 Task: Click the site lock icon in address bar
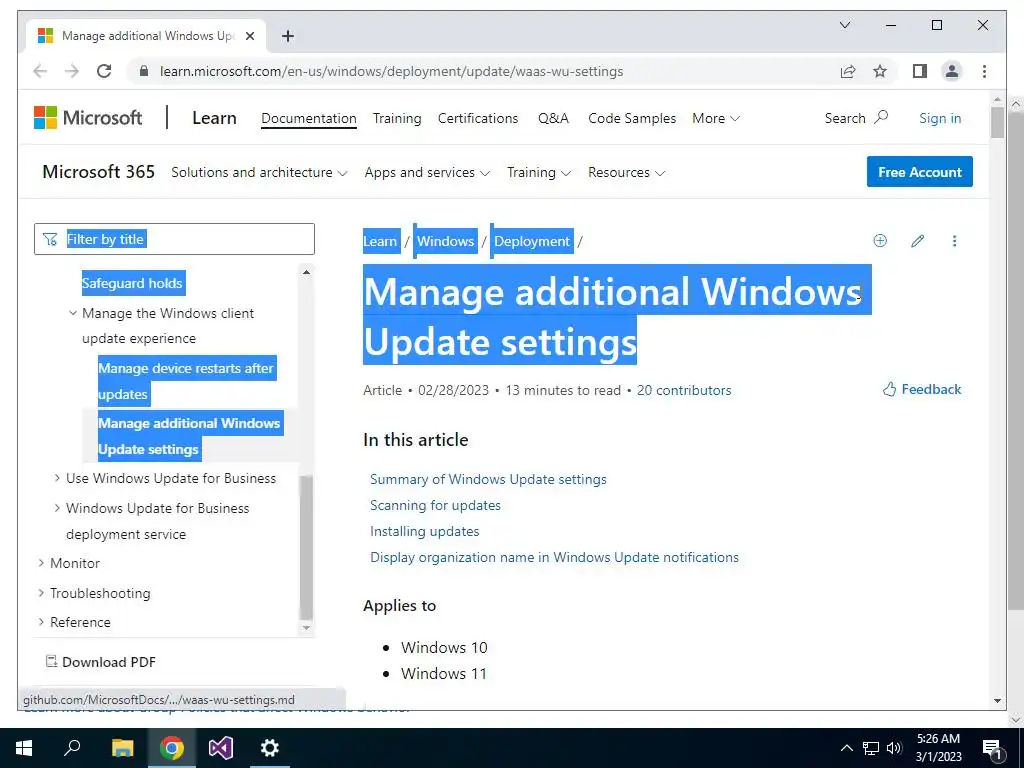144,71
